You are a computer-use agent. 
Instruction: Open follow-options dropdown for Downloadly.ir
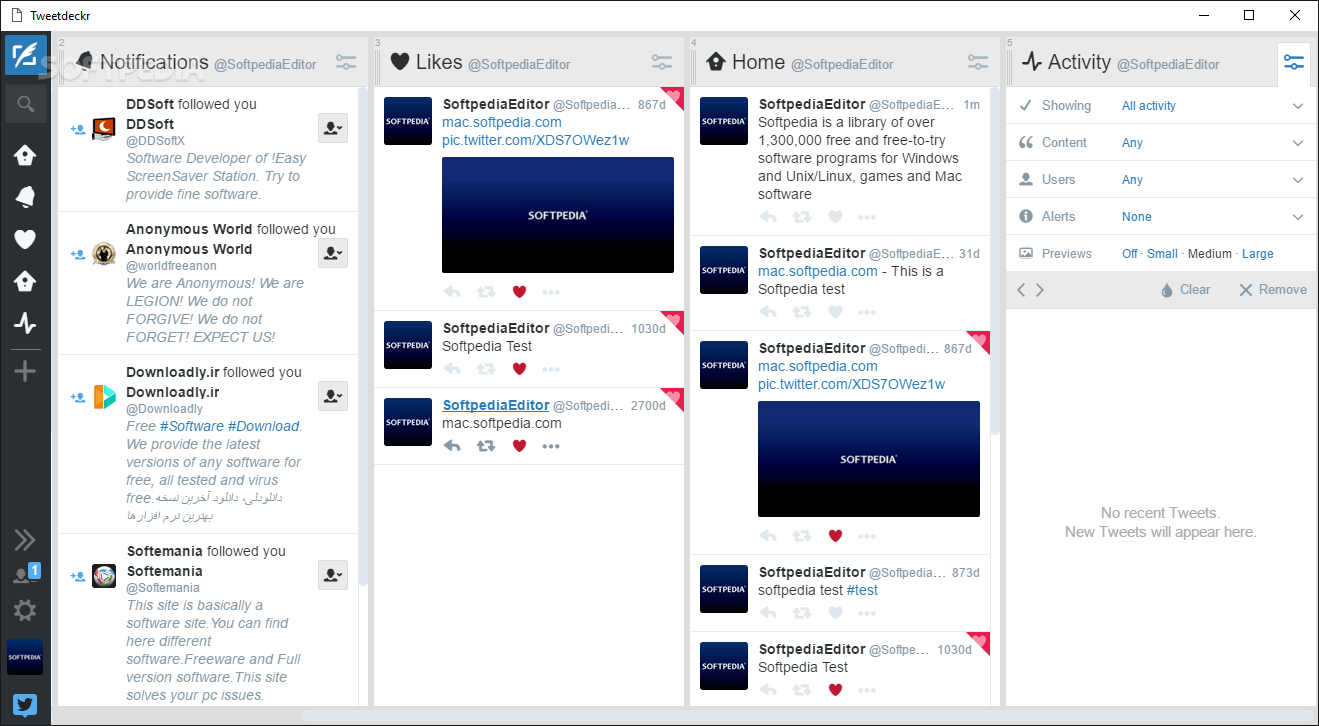[x=333, y=396]
